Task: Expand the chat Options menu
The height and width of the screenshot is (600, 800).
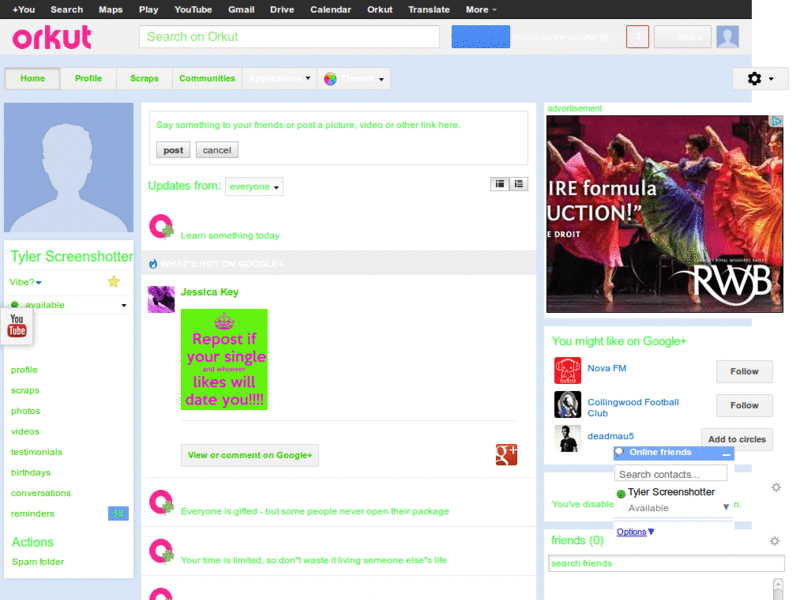Action: click(635, 532)
